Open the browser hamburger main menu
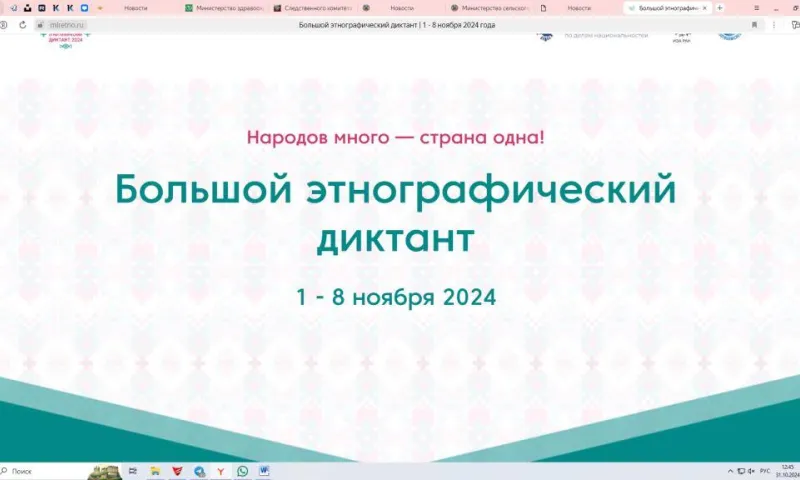Viewport: 800px width, 480px height. point(757,8)
